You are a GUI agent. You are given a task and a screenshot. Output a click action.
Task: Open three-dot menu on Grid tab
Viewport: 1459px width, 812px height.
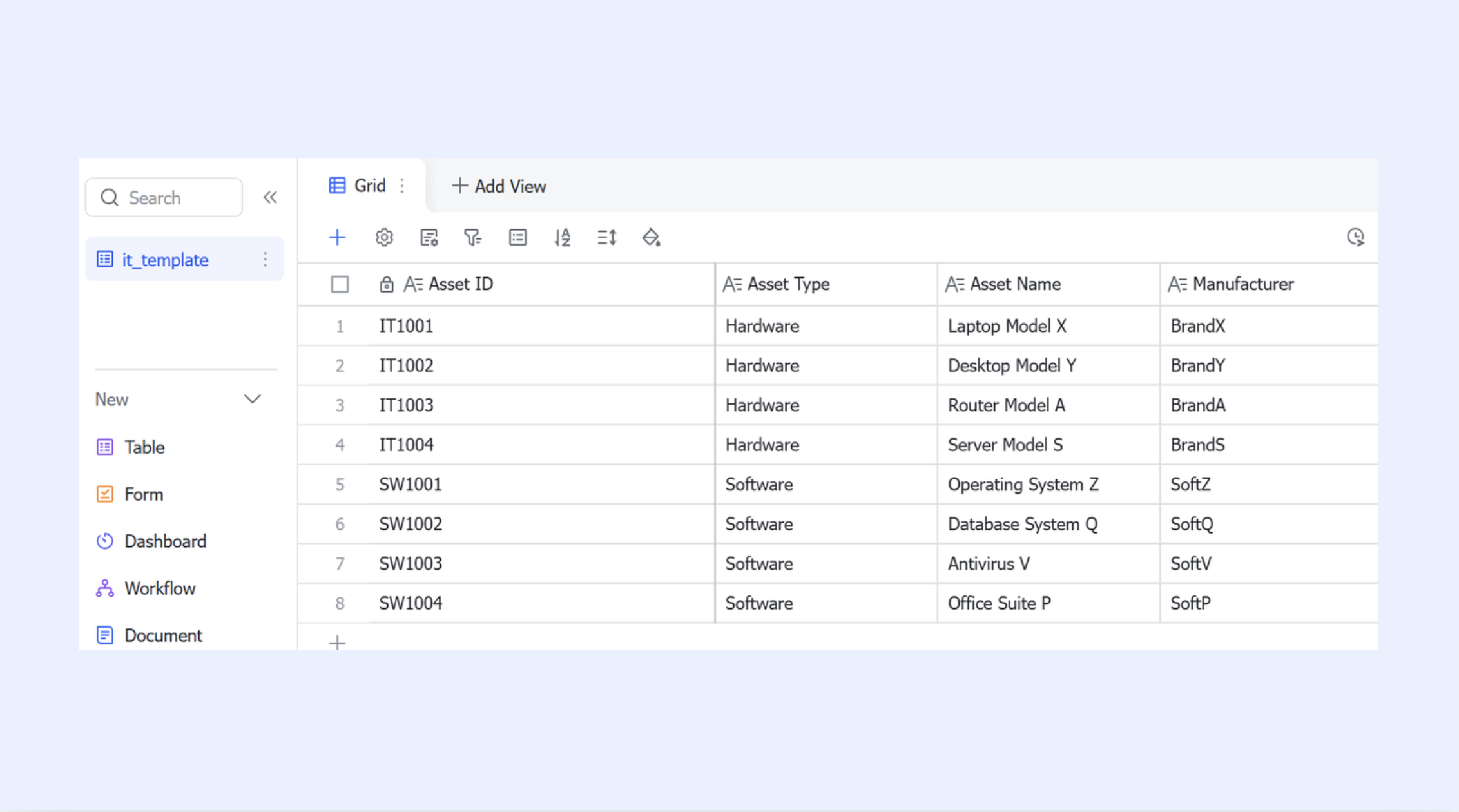(402, 186)
